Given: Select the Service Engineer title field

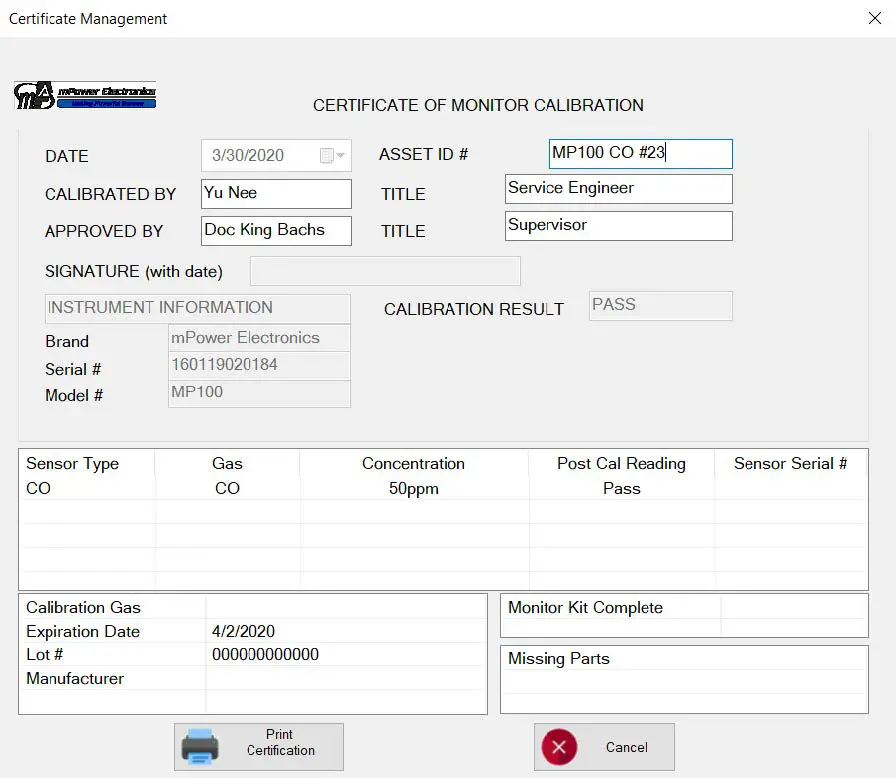Looking at the screenshot, I should (618, 188).
